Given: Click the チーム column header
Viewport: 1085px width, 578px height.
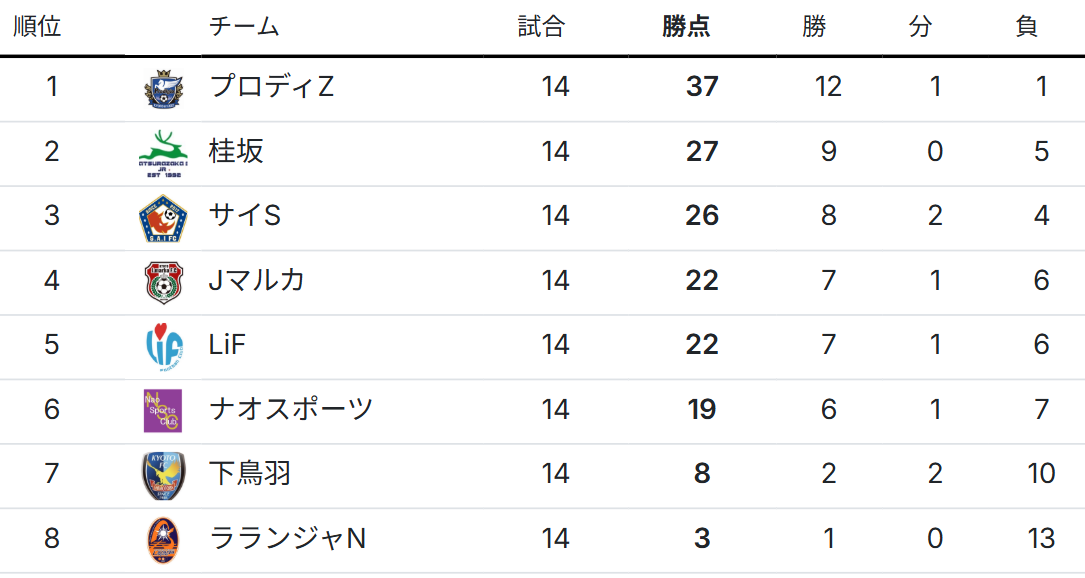Looking at the screenshot, I should pos(244,27).
